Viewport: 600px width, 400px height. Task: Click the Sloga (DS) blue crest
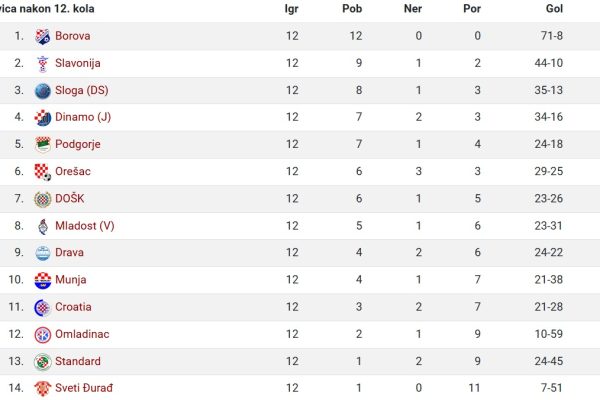42,91
